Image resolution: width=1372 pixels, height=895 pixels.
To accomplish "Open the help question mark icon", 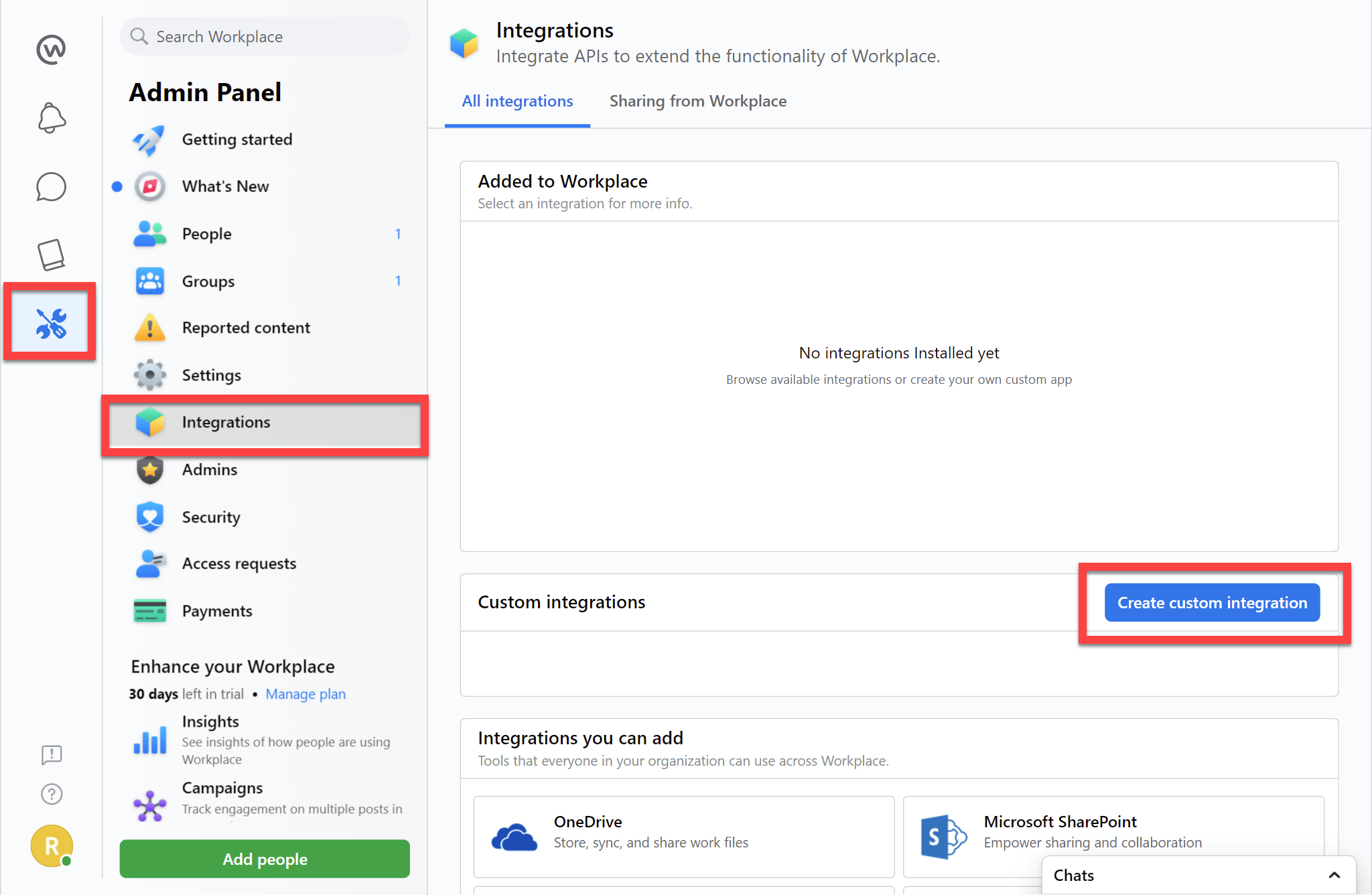I will click(52, 795).
